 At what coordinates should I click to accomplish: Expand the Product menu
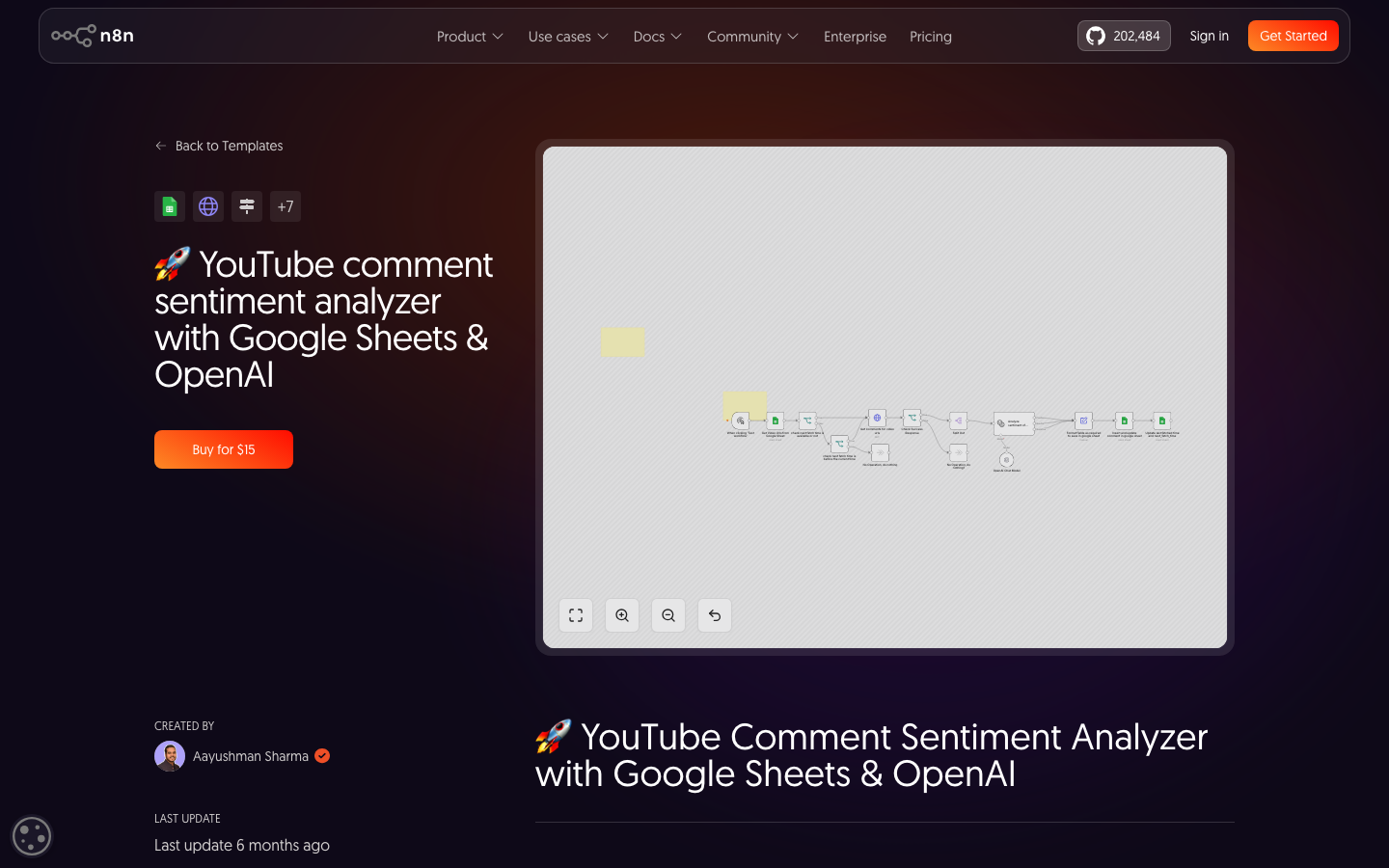point(470,37)
